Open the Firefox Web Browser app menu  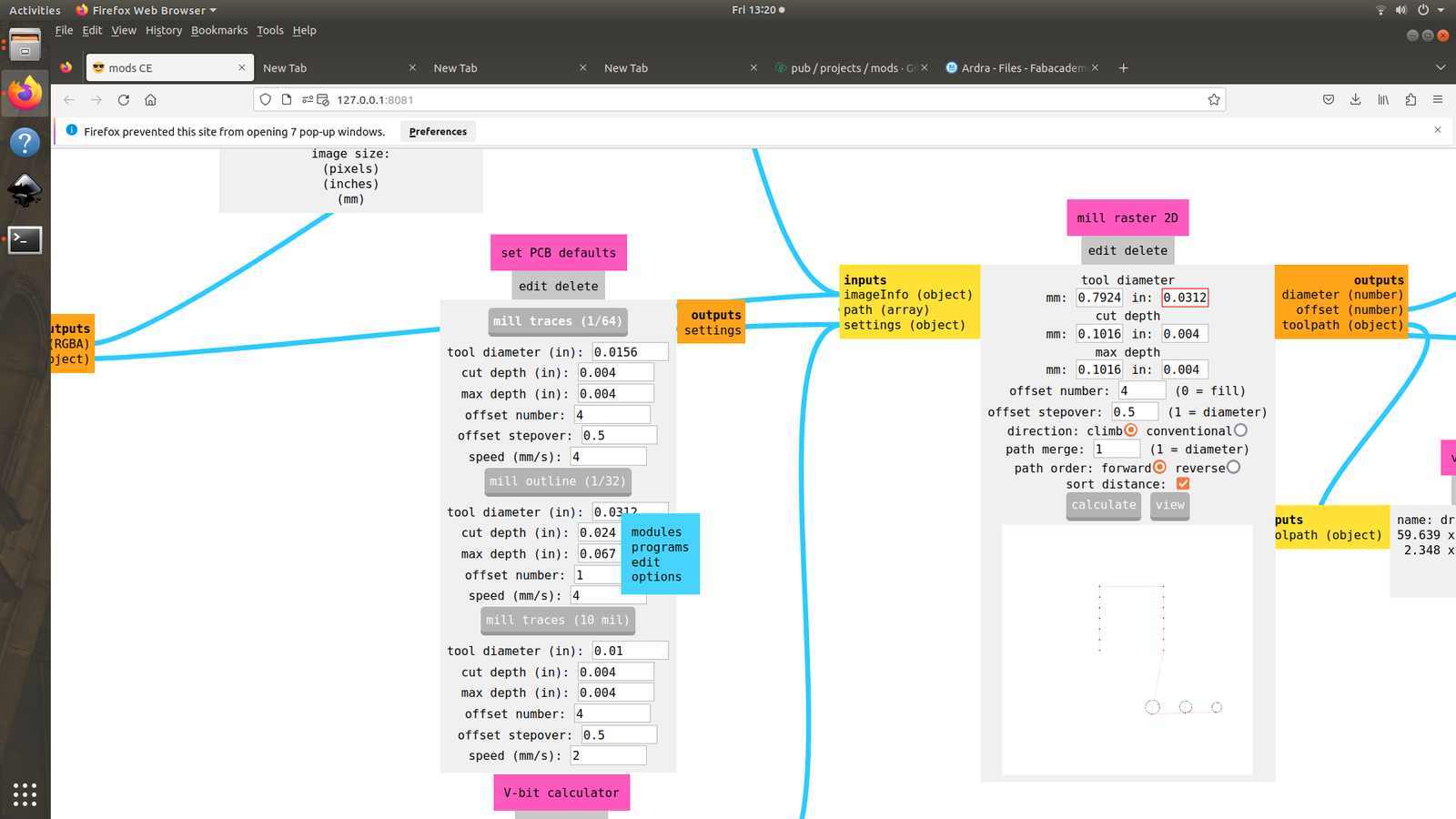(x=146, y=10)
